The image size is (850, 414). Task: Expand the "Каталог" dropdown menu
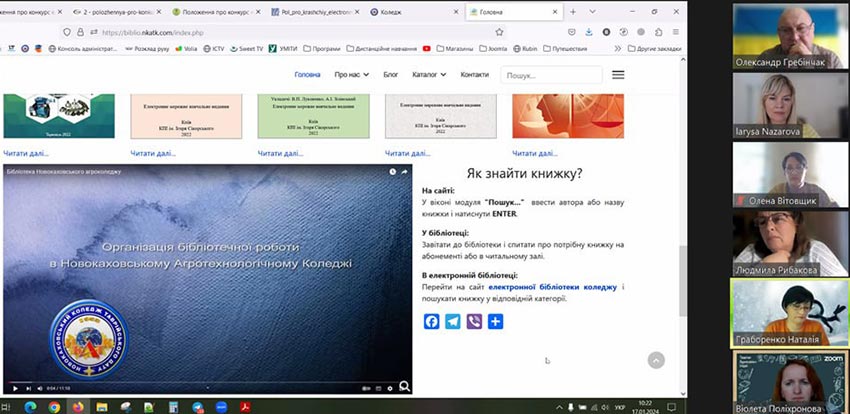429,75
